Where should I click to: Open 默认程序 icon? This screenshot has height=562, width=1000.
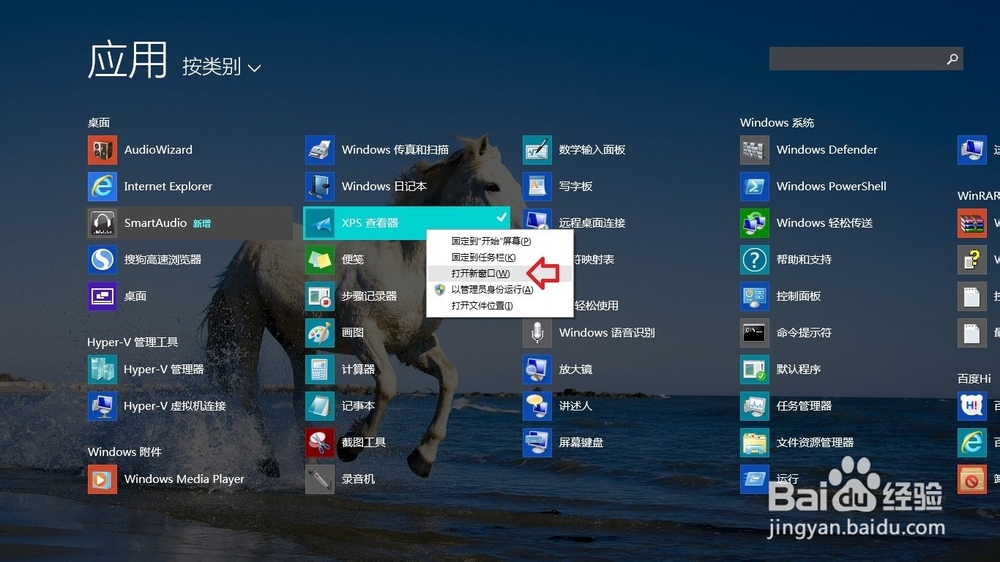[754, 369]
